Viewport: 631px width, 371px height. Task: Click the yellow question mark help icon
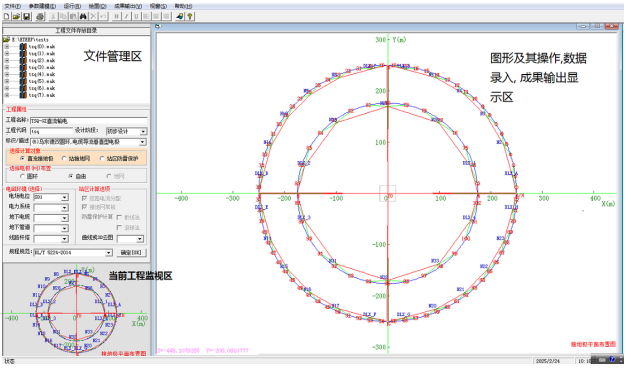coord(190,16)
